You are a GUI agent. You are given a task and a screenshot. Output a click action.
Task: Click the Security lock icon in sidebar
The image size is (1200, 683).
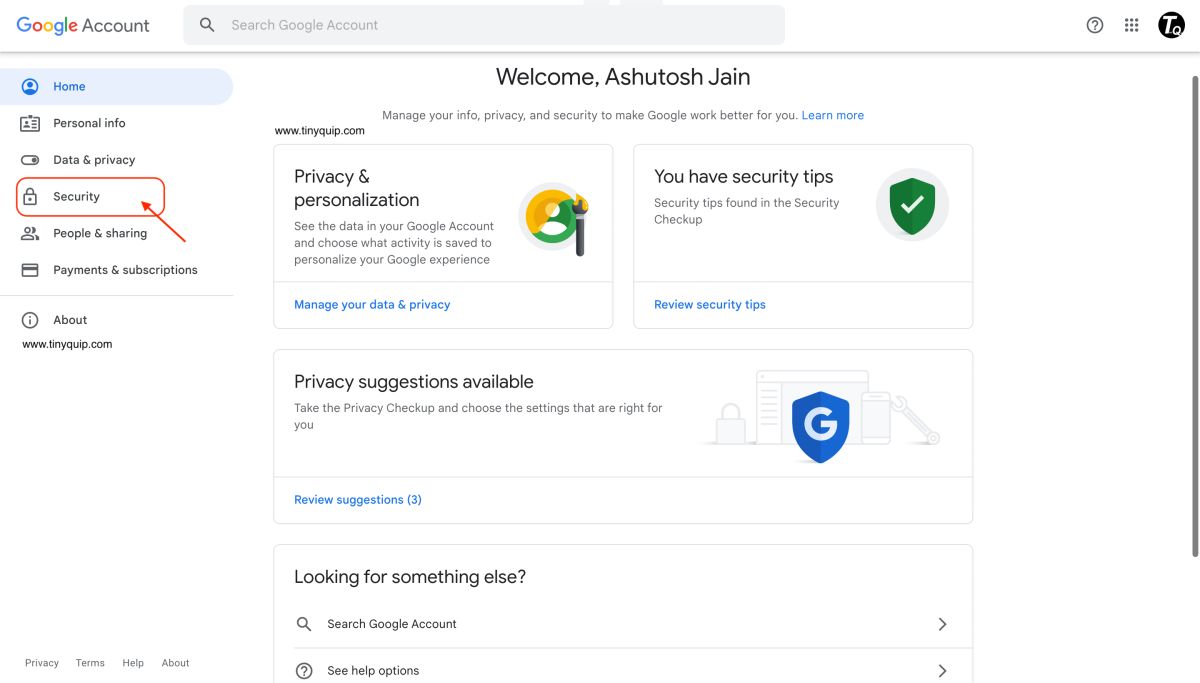(x=31, y=196)
